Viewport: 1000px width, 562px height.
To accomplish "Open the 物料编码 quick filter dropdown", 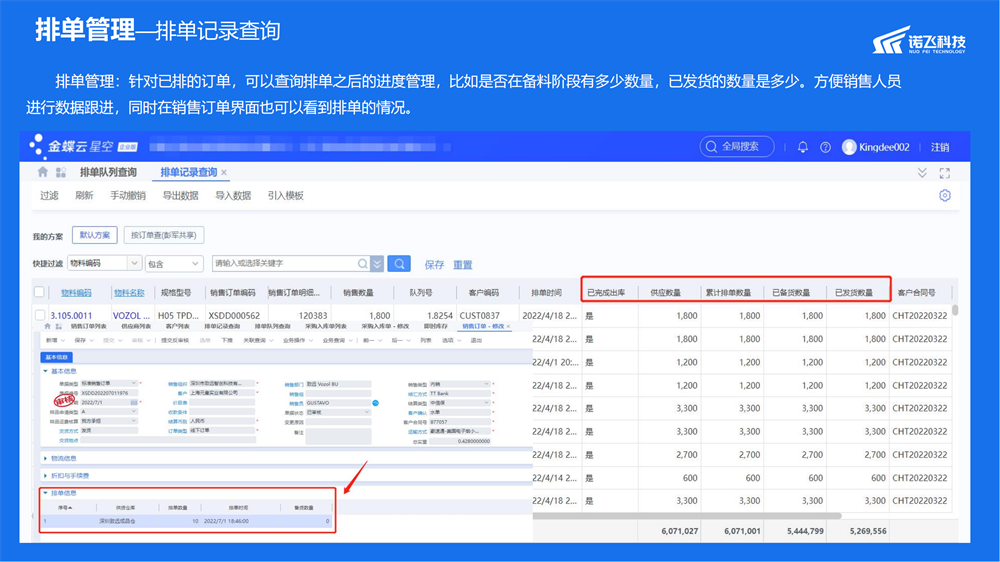I will coord(134,263).
